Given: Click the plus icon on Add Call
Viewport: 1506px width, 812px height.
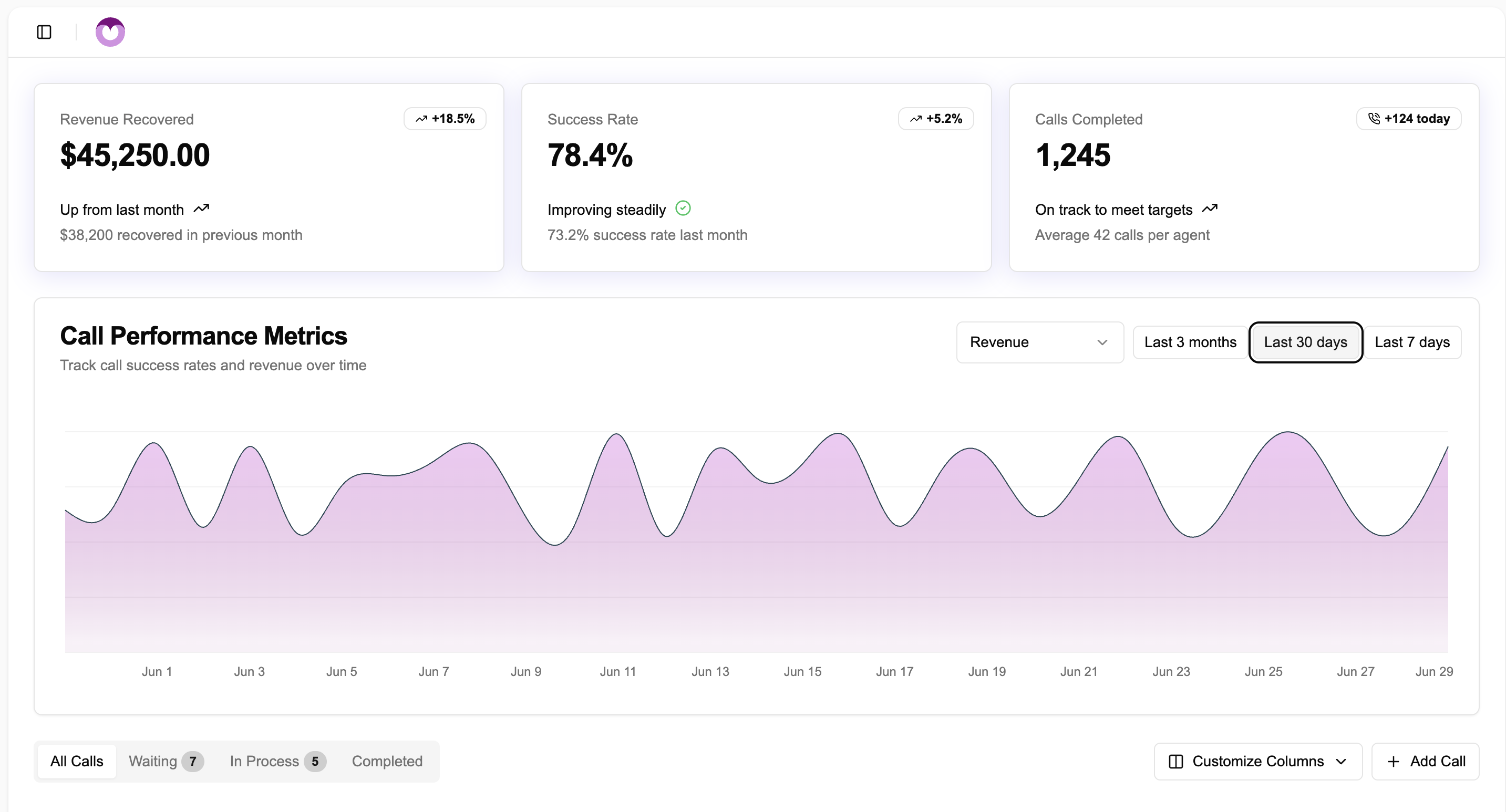Looking at the screenshot, I should point(1394,761).
